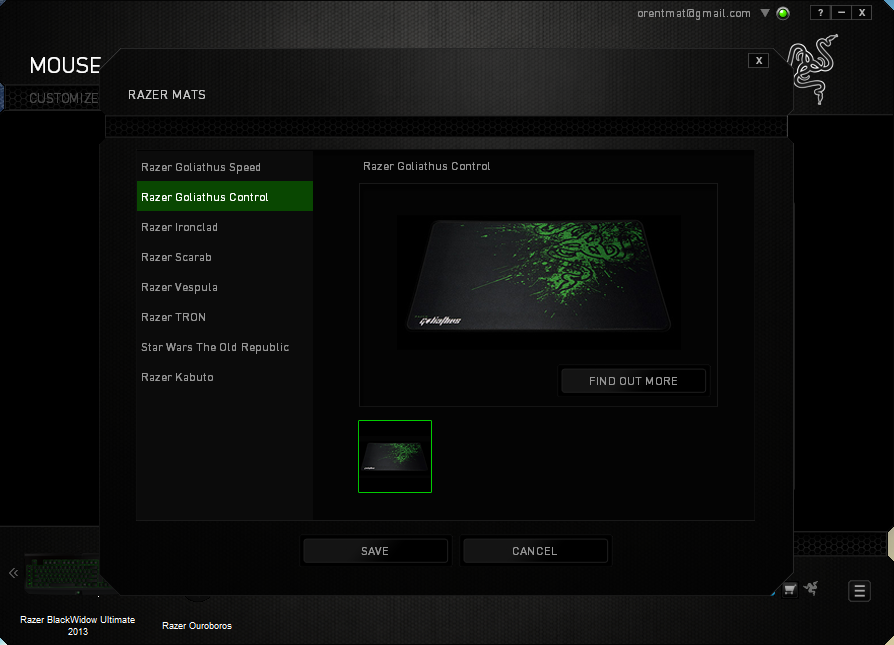The width and height of the screenshot is (894, 645).
Task: Minimize the Synapse window
Action: 841,13
